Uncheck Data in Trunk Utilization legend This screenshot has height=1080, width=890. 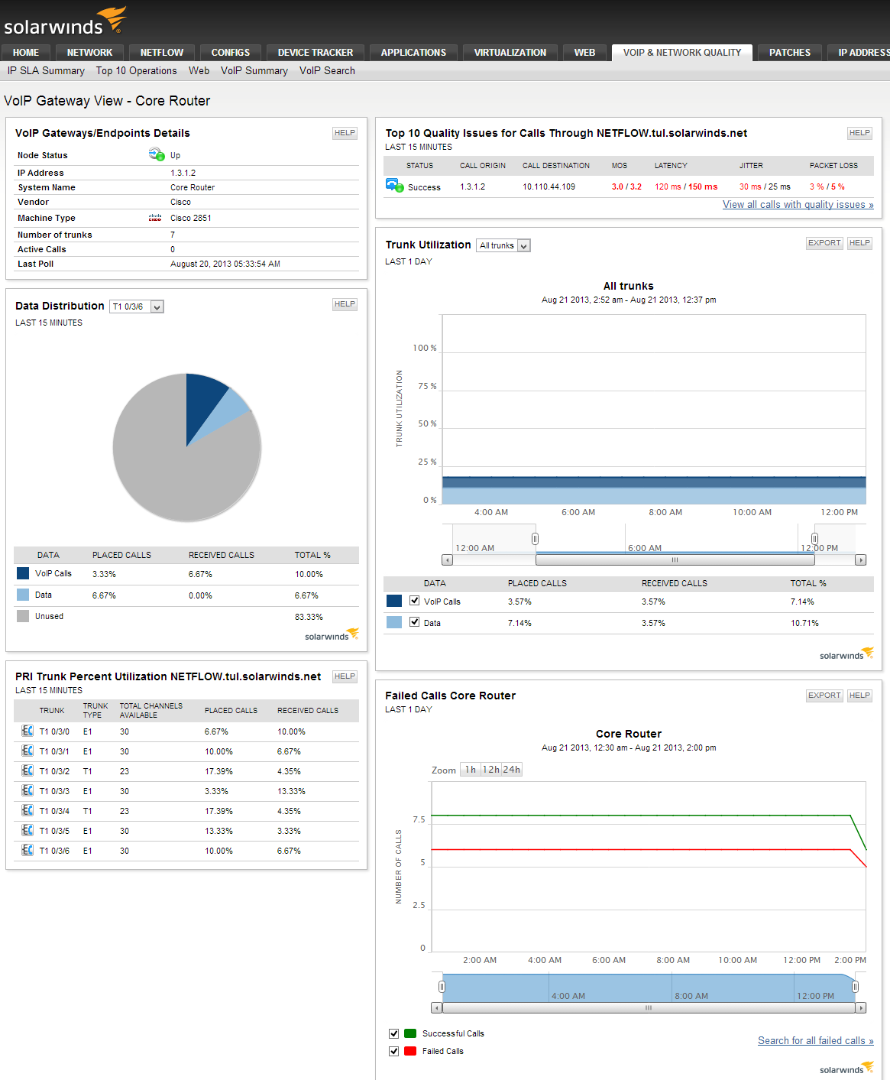414,622
